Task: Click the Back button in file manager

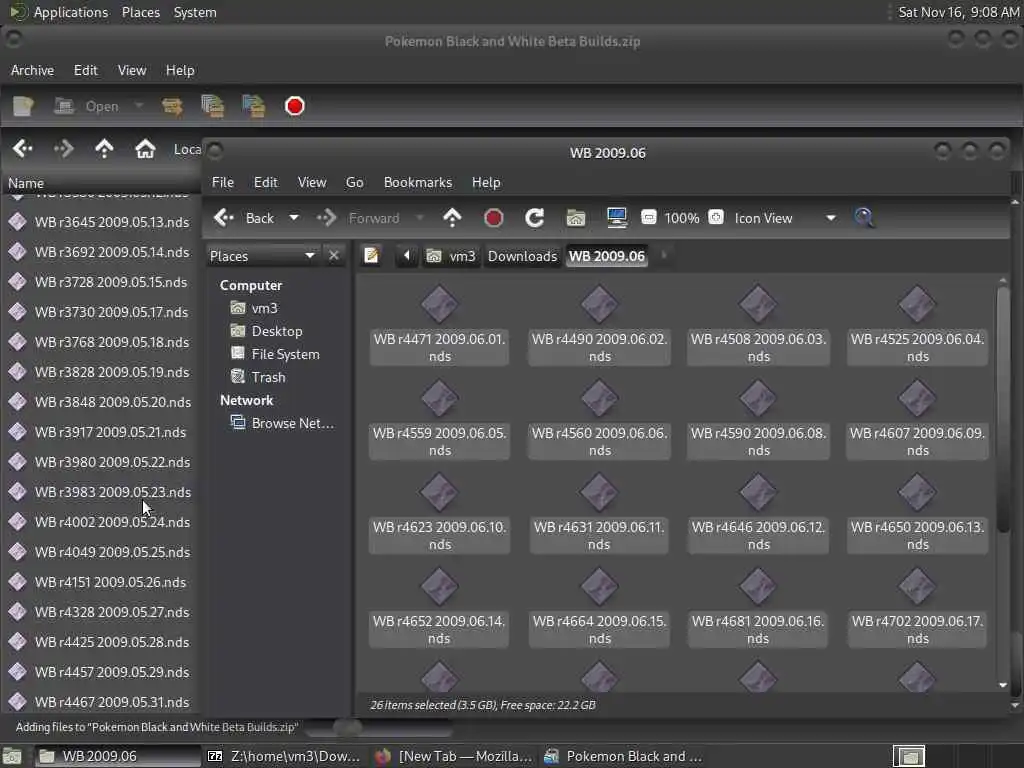Action: point(245,218)
